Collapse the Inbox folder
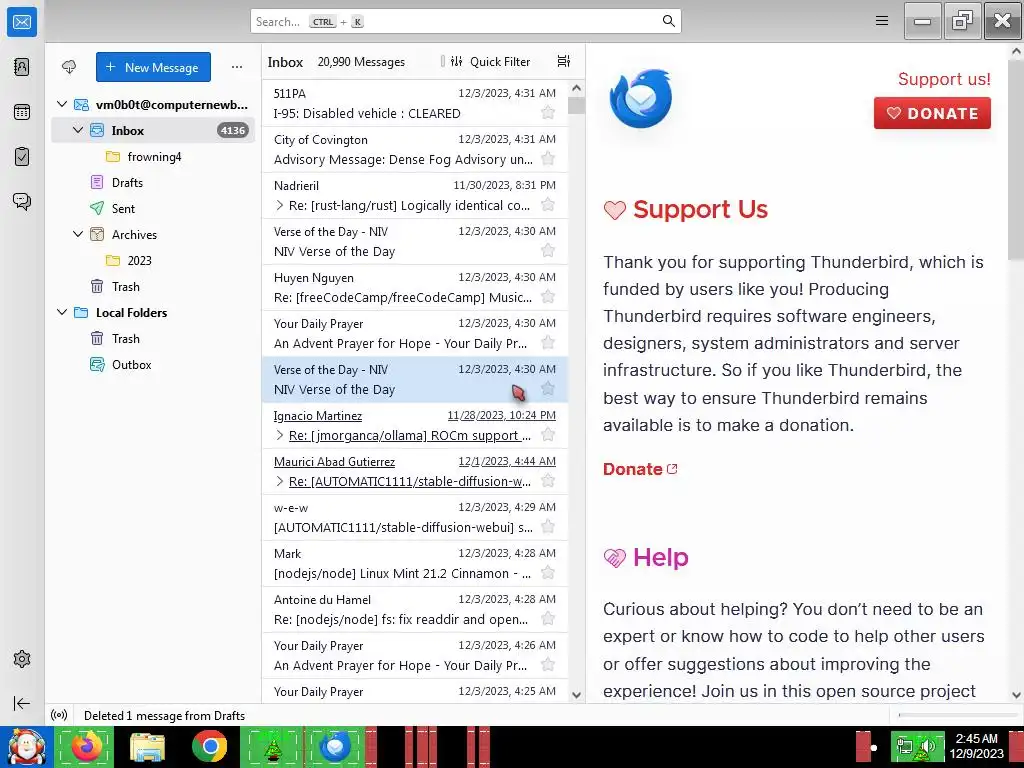 [x=78, y=130]
